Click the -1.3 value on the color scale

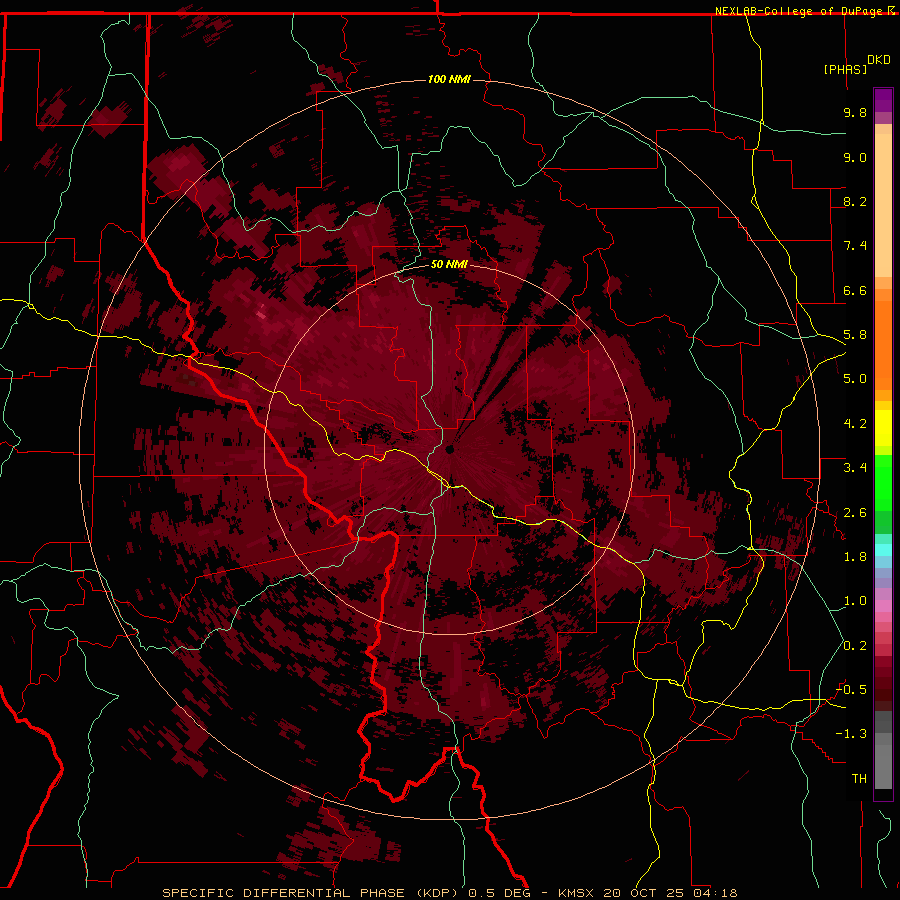click(x=851, y=734)
